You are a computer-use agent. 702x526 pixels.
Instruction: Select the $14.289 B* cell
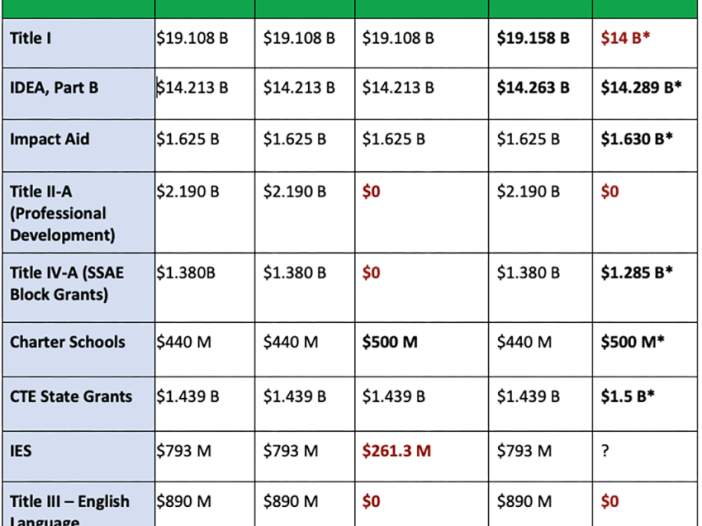(x=641, y=88)
